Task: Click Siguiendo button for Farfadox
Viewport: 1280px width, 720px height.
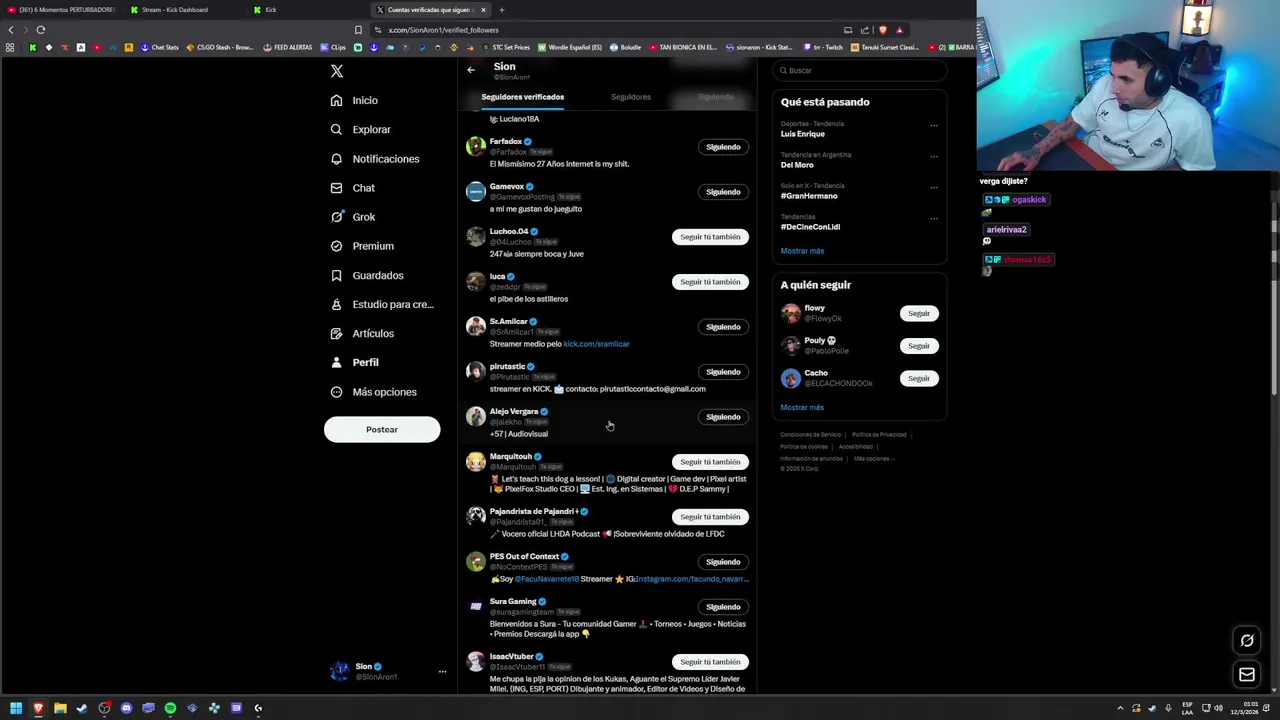Action: click(x=723, y=147)
